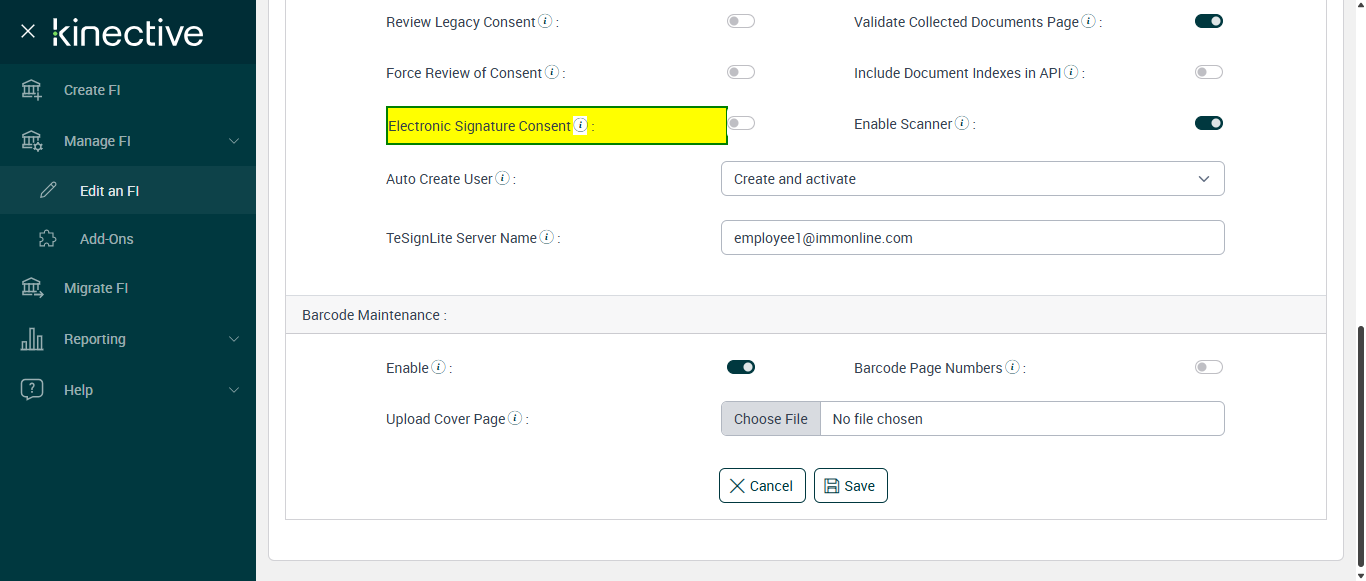Expand the Help section in the sidebar
This screenshot has width=1366, height=581.
click(128, 390)
